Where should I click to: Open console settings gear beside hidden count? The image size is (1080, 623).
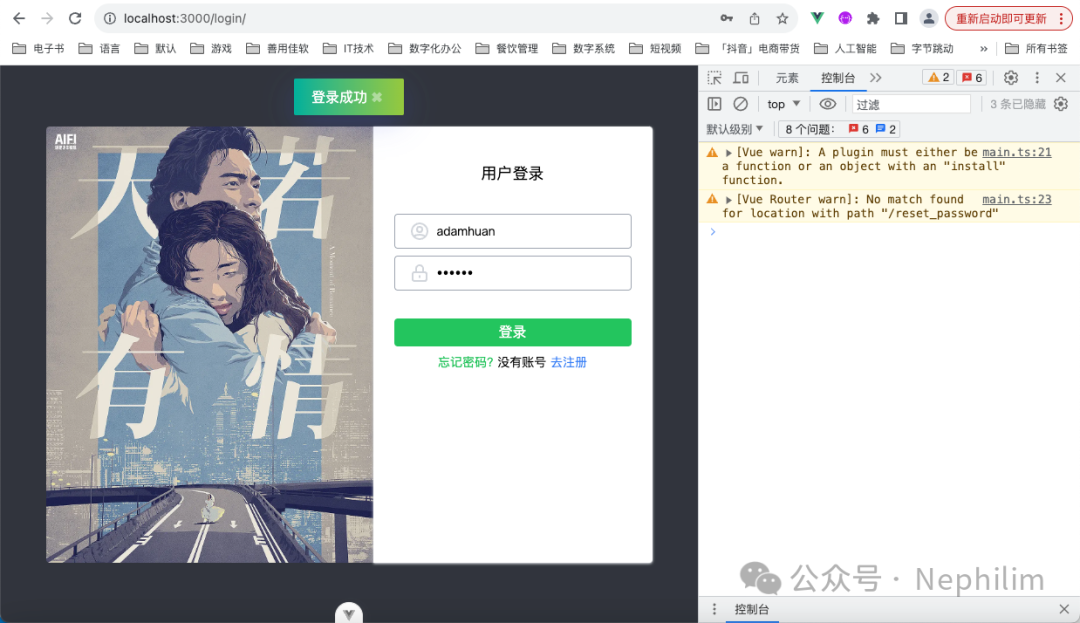(x=1061, y=104)
